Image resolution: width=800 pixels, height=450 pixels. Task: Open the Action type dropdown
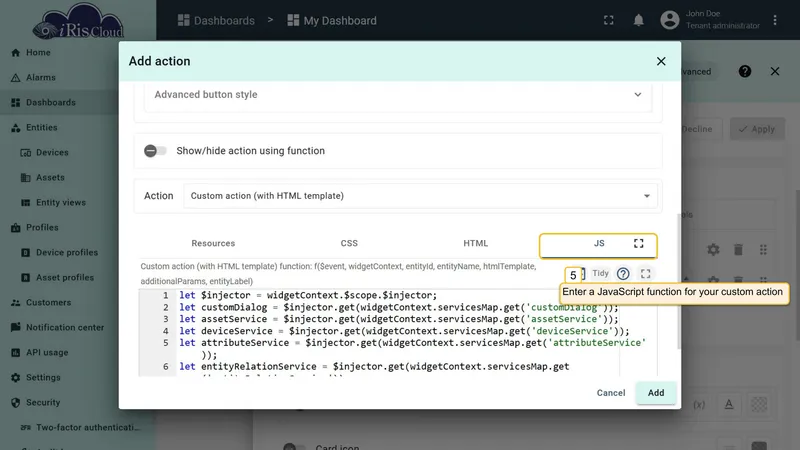(420, 196)
